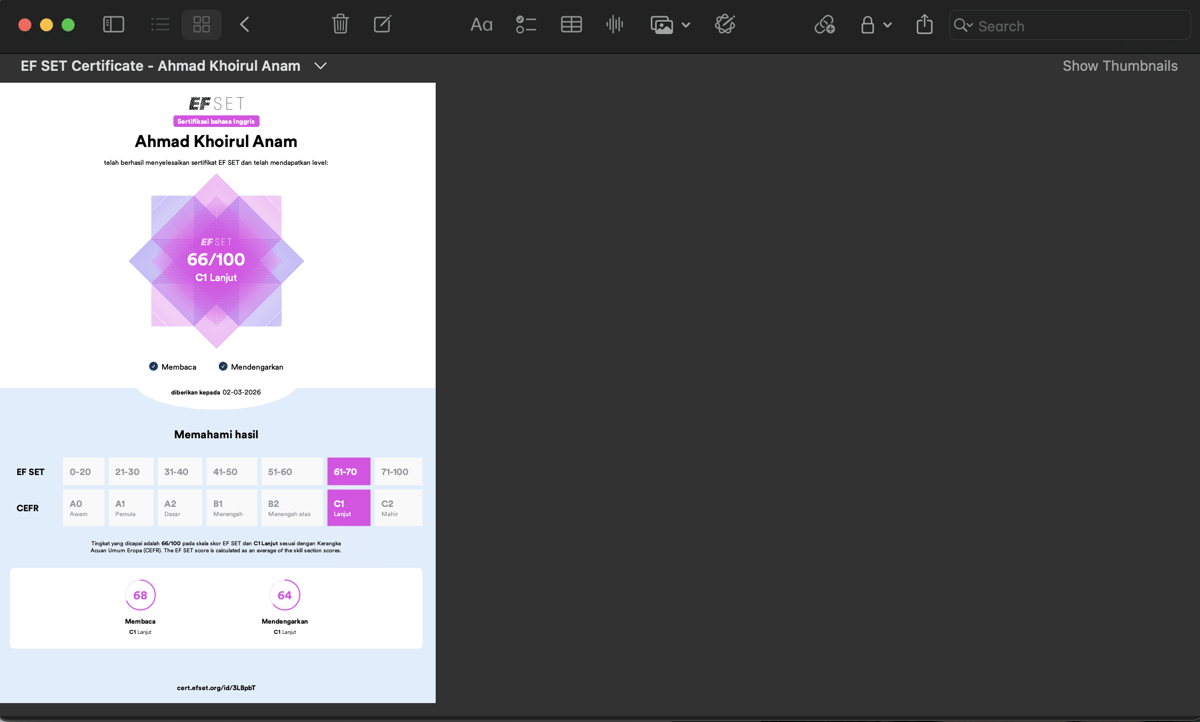This screenshot has height=722, width=1200.
Task: Click the 51-60 score cell
Action: click(292, 472)
